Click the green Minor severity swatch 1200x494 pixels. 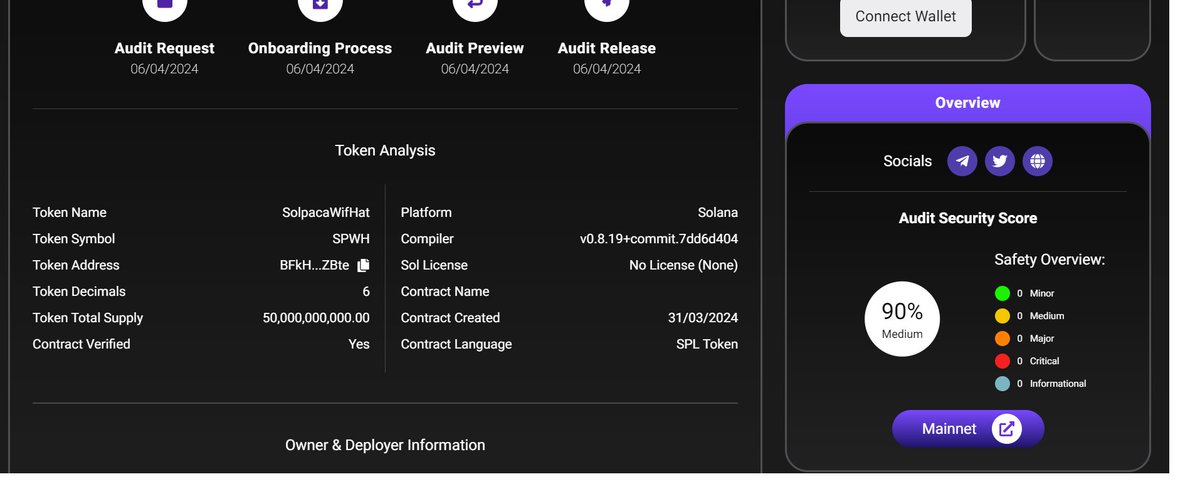click(x=1002, y=293)
